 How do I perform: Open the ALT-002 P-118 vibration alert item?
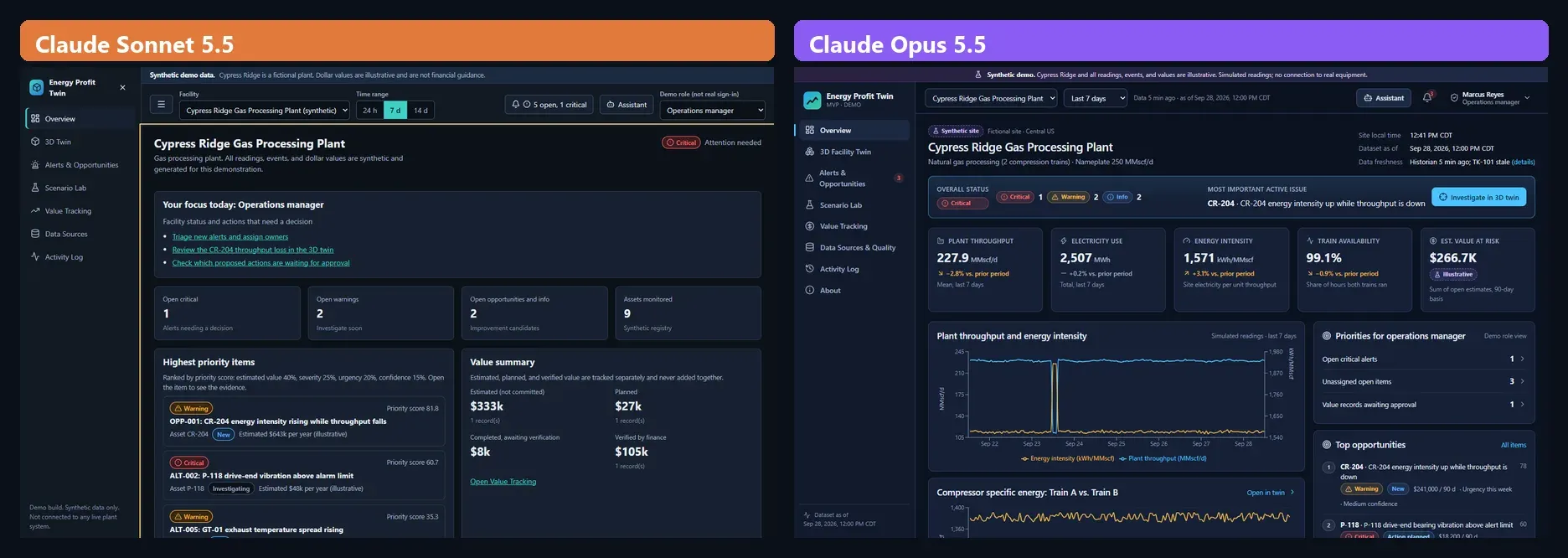(304, 475)
